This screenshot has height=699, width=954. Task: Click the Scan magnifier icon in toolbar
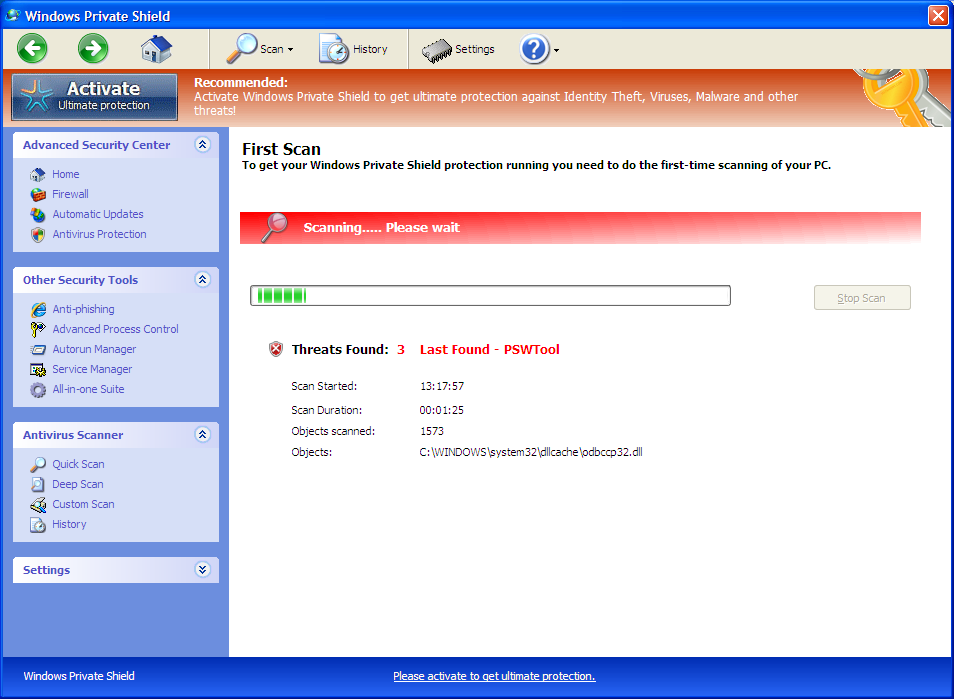[x=242, y=49]
